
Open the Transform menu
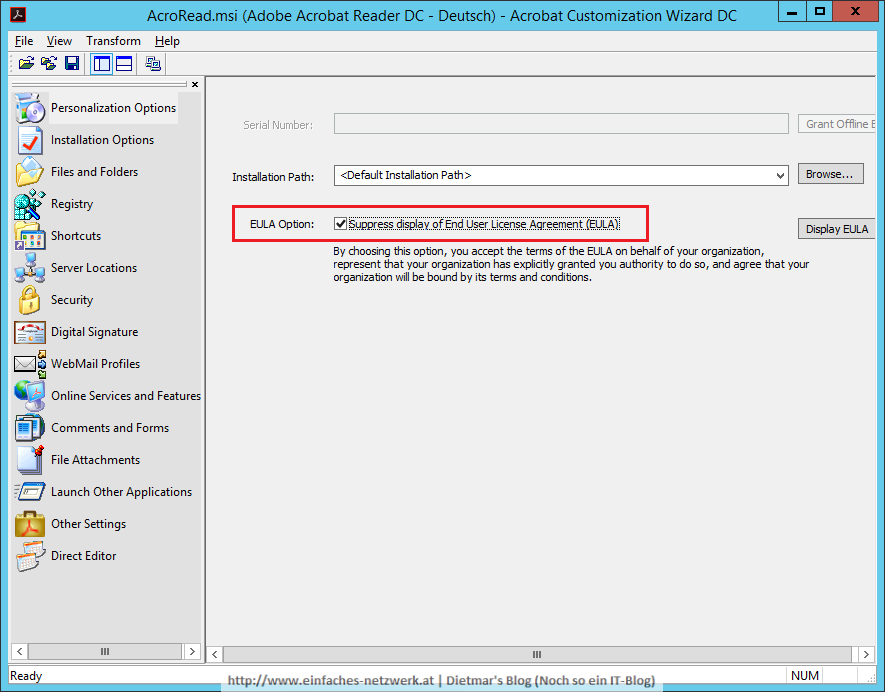[113, 41]
